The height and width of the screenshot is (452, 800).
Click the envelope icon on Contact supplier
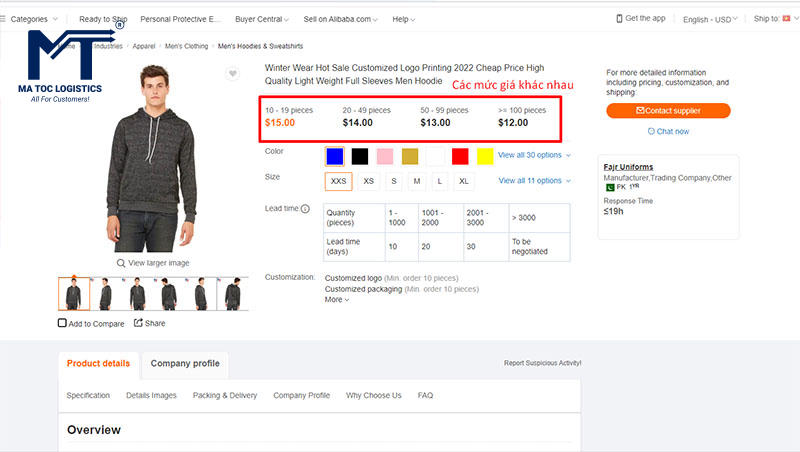(640, 110)
